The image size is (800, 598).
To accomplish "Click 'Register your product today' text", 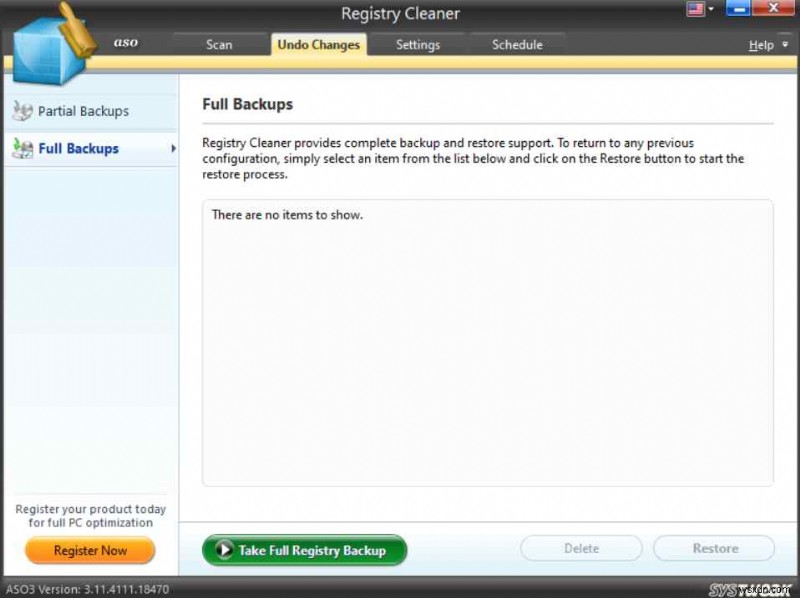I will [x=90, y=509].
